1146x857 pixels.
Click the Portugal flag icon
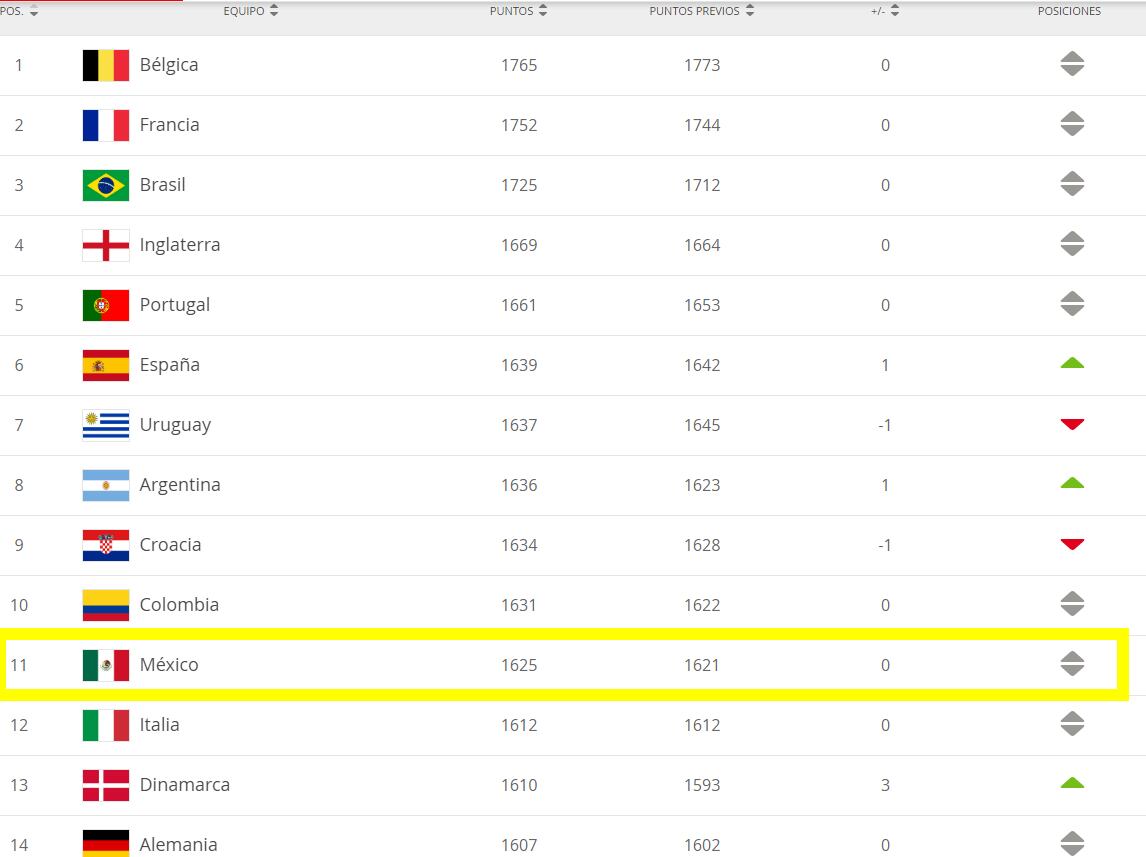pos(105,305)
